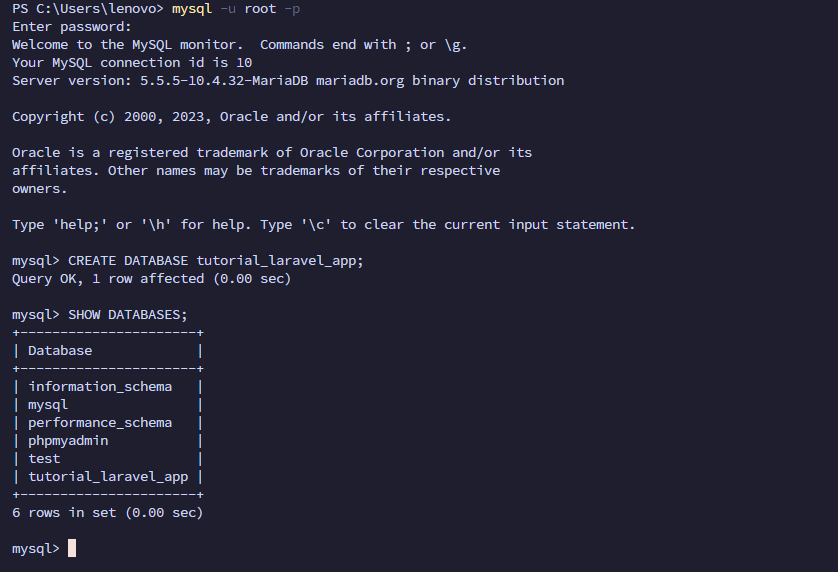Click the blinking cursor at the mysql prompt
The image size is (838, 572).
click(x=72, y=548)
